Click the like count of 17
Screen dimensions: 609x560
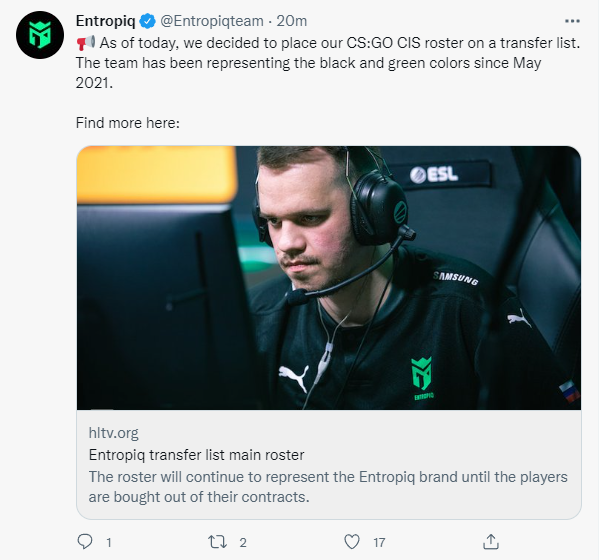[x=378, y=543]
